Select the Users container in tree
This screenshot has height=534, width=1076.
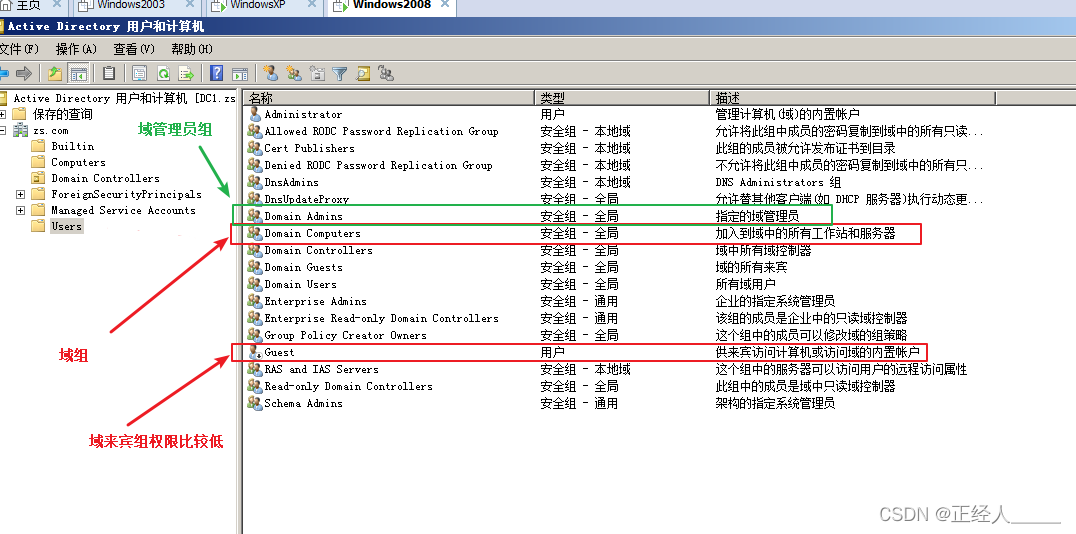tap(67, 227)
